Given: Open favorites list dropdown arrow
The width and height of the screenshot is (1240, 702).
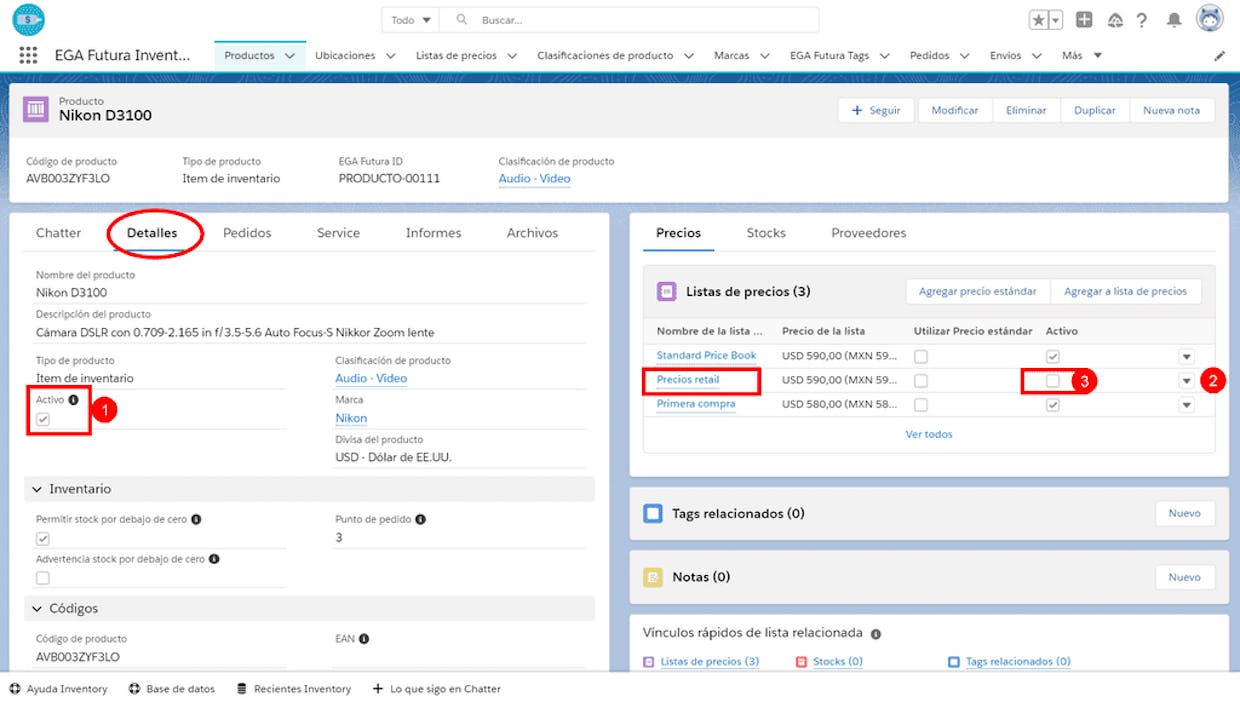Looking at the screenshot, I should point(1055,20).
